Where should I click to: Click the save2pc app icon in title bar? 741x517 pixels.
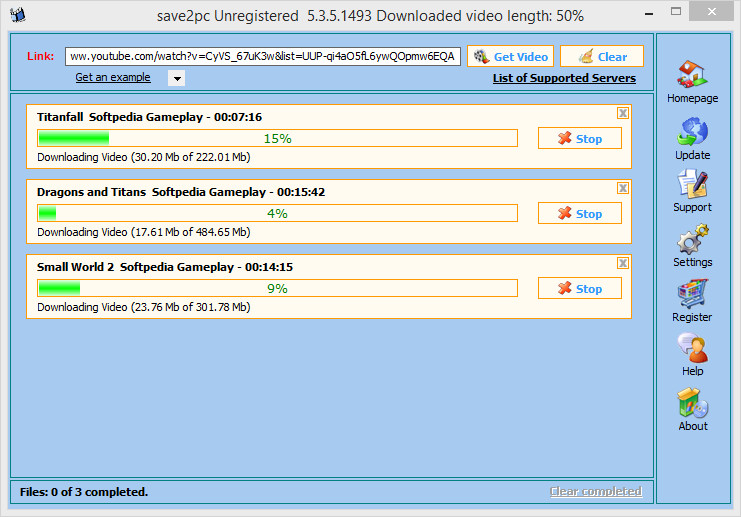coord(18,15)
